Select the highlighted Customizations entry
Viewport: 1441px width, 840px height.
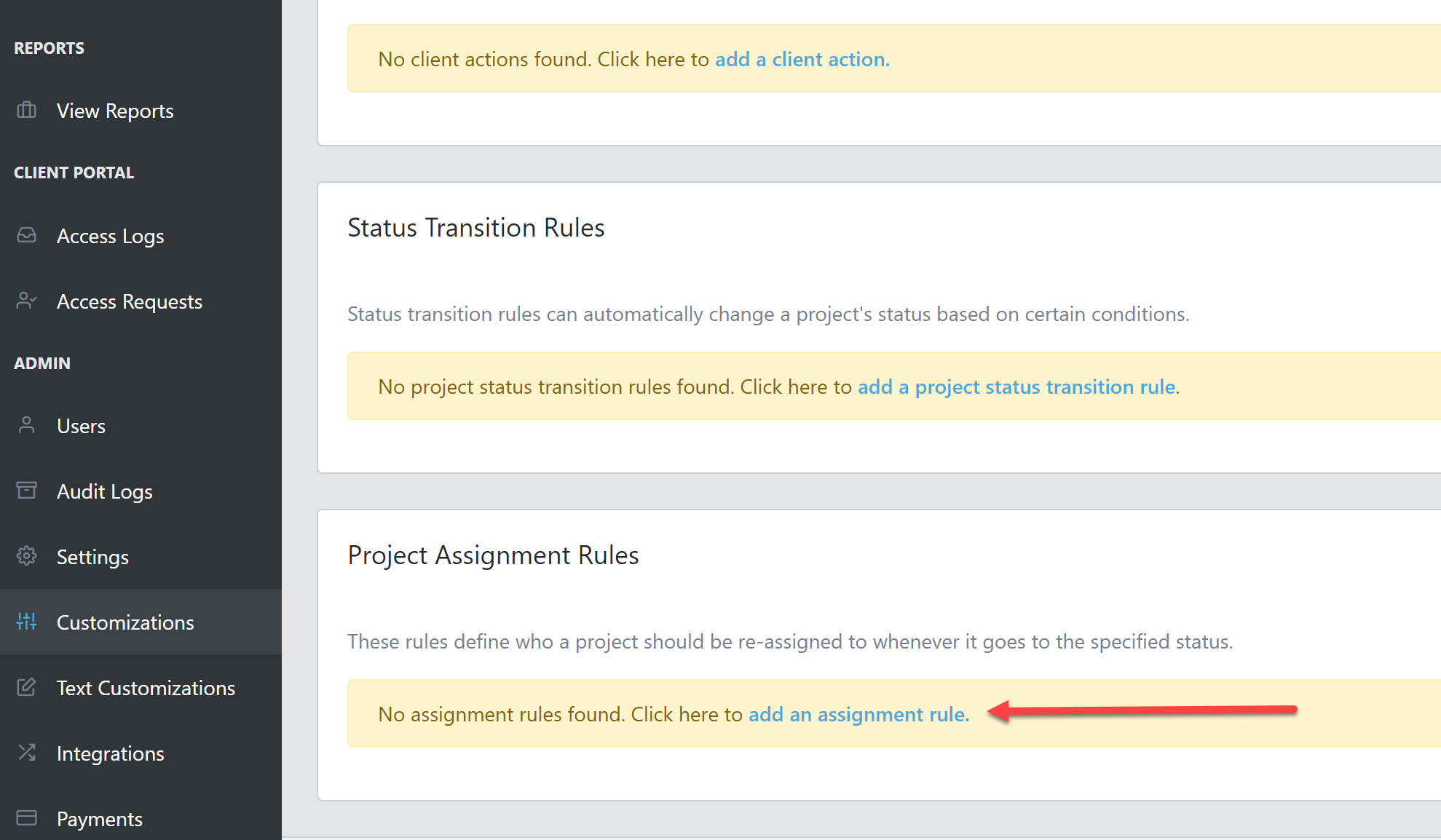pos(125,622)
